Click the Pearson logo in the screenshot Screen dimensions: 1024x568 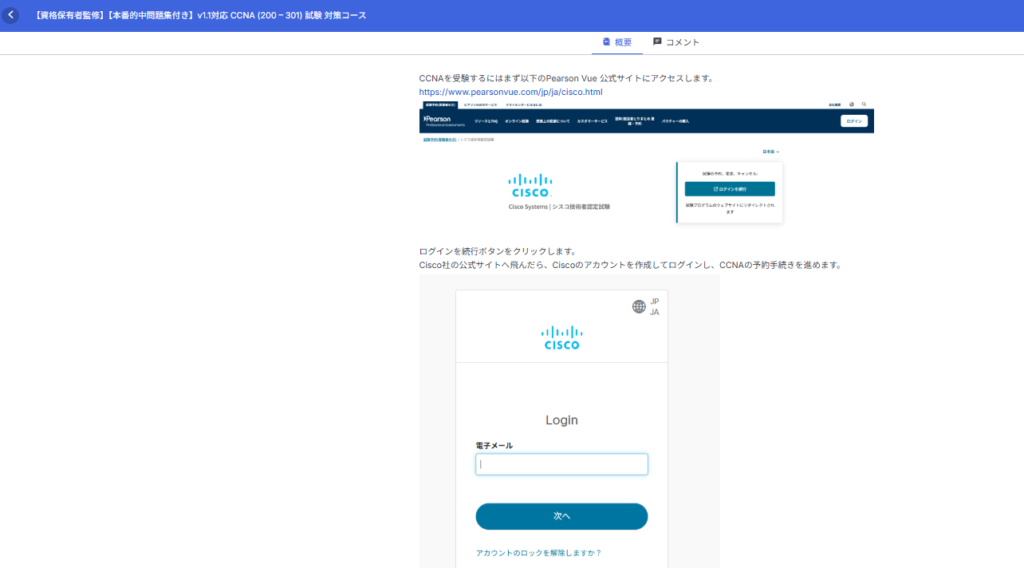click(437, 120)
